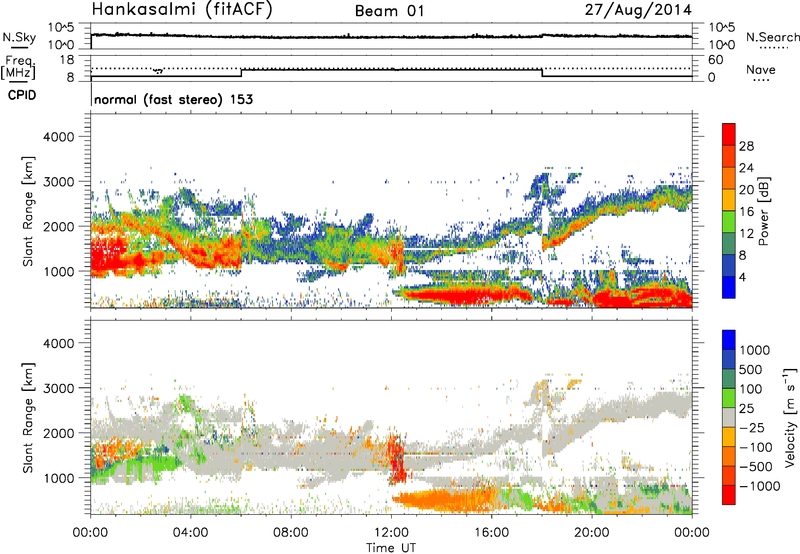The image size is (800, 554).
Task: Click the date '27/Aug/2014'
Action: [x=638, y=10]
